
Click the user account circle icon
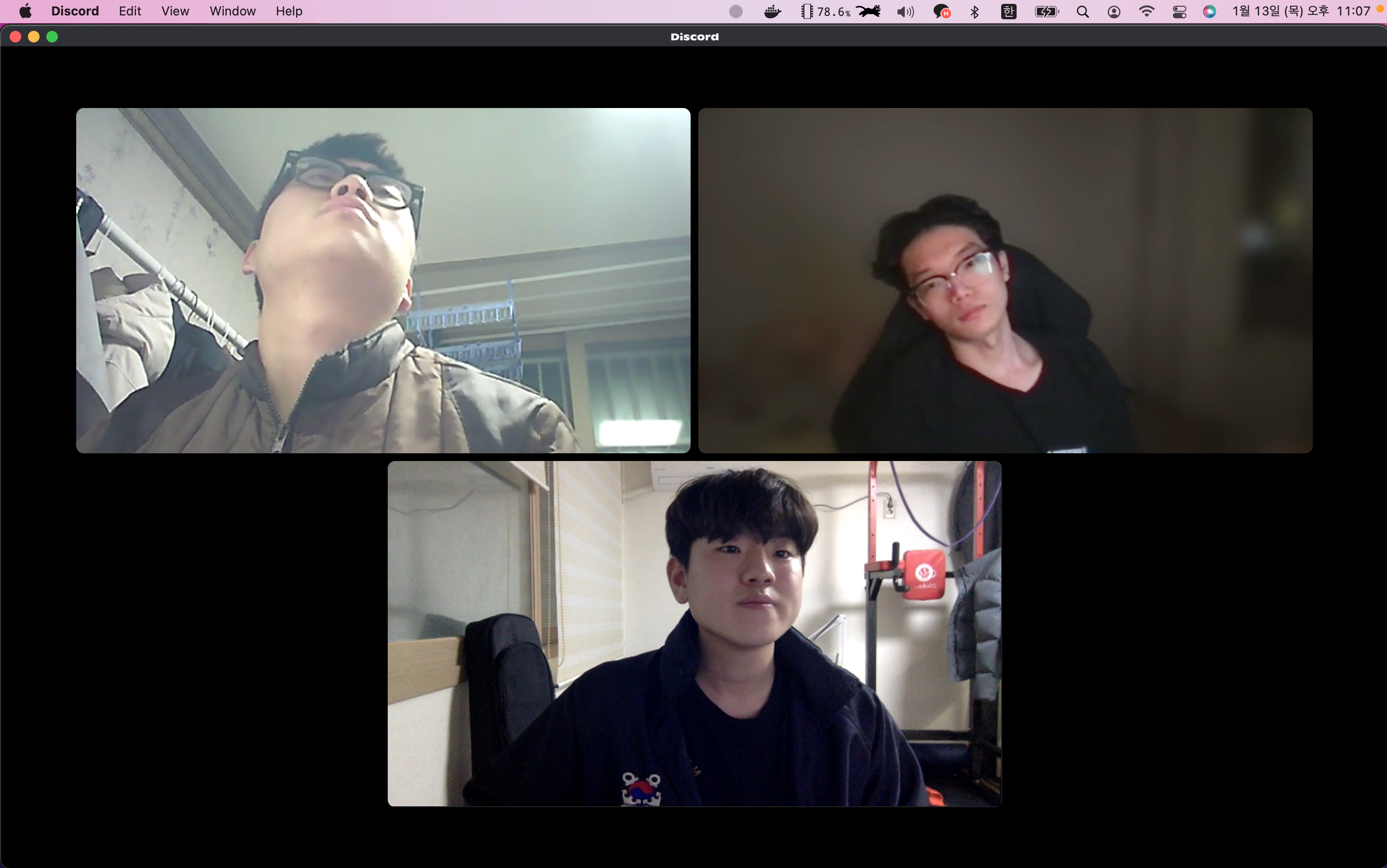tap(1114, 12)
